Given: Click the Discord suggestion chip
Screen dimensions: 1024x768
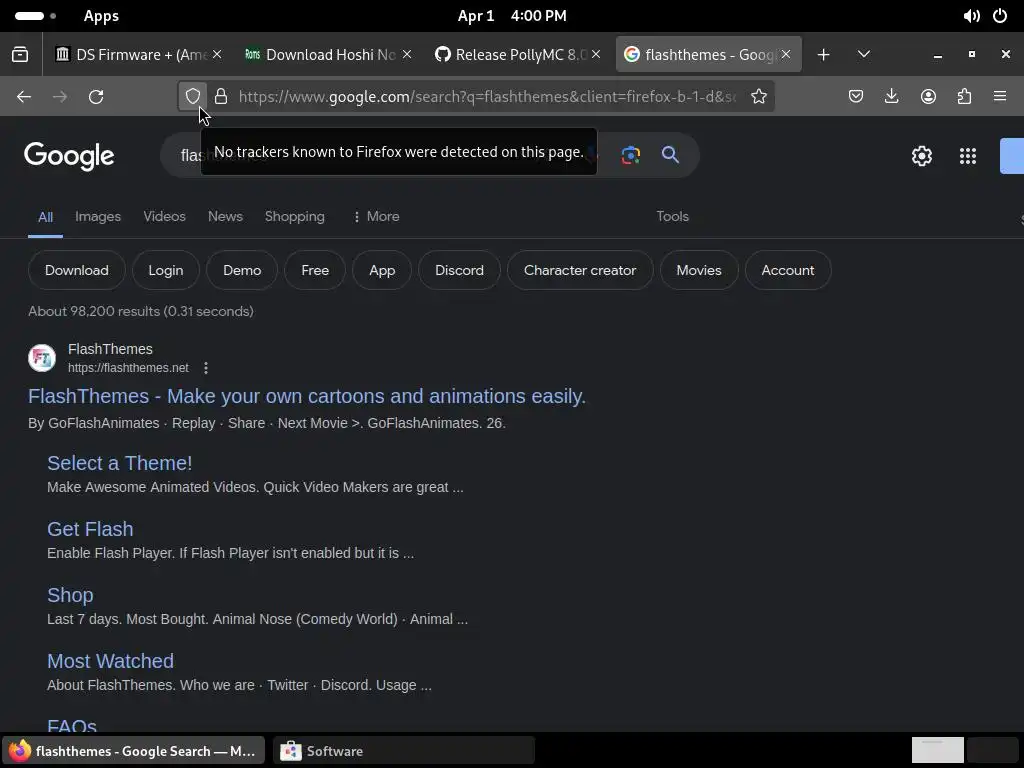Looking at the screenshot, I should pos(459,270).
